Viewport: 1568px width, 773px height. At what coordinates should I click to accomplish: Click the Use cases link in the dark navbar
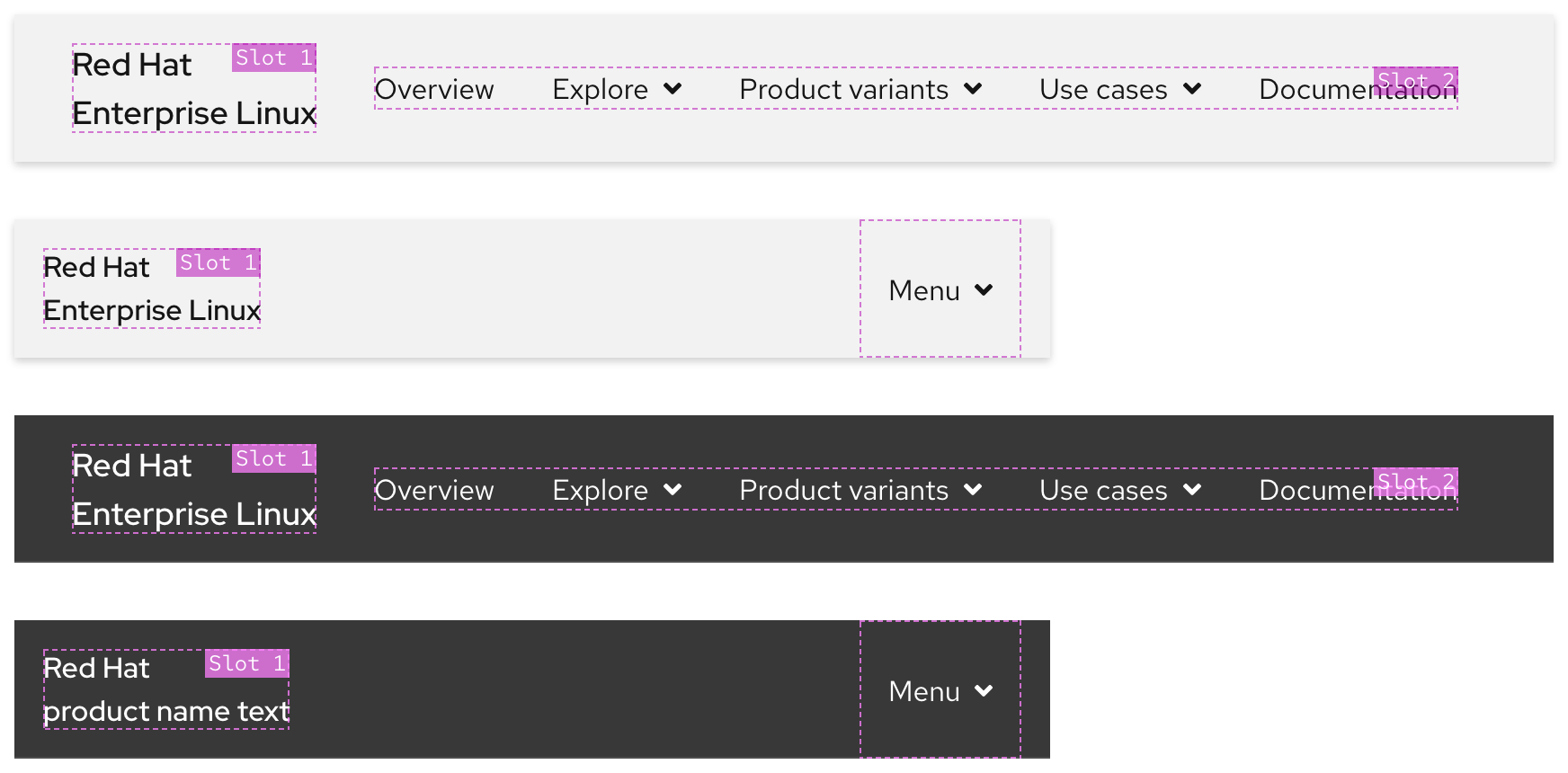coord(1103,490)
